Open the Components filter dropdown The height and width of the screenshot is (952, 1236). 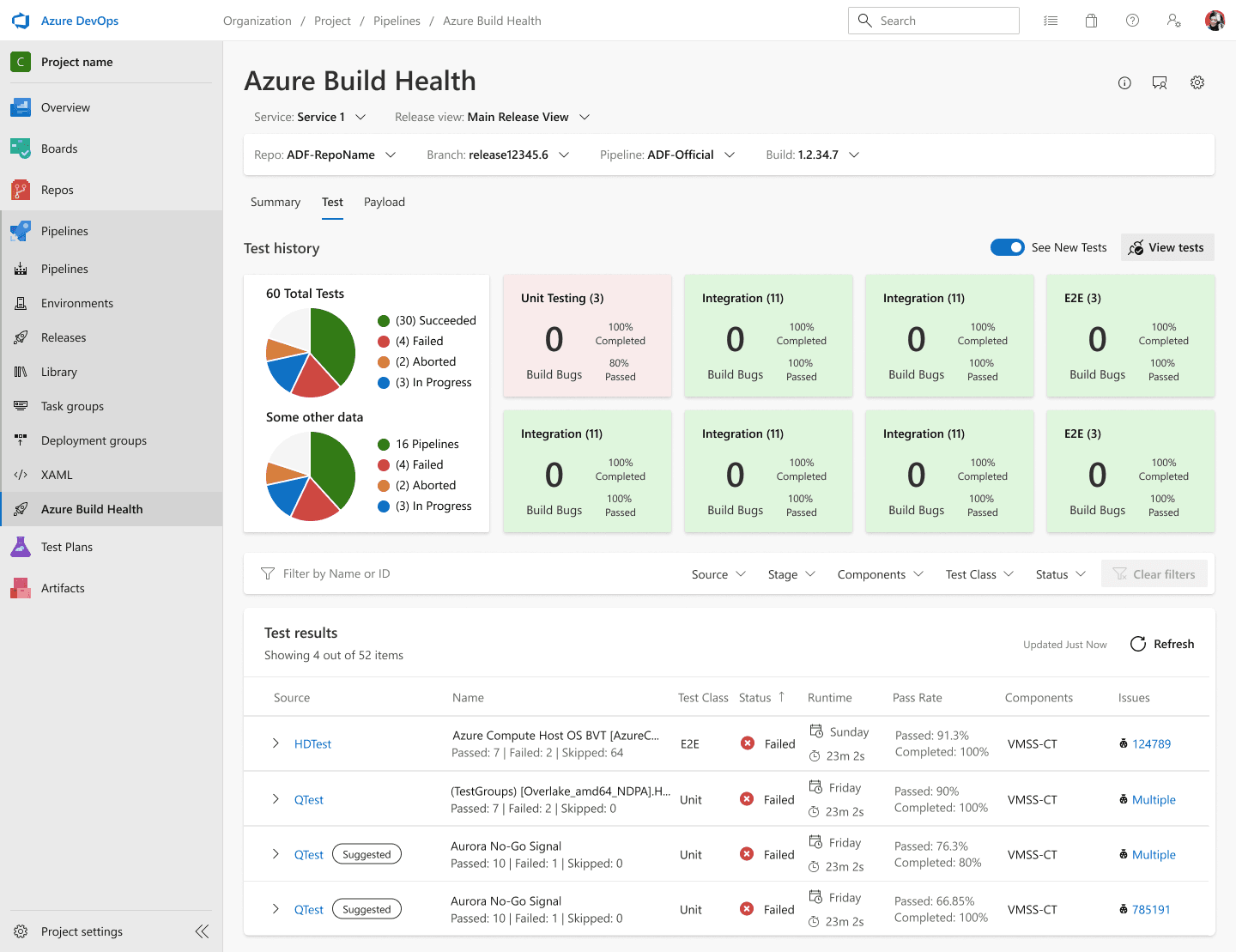pyautogui.click(x=881, y=574)
